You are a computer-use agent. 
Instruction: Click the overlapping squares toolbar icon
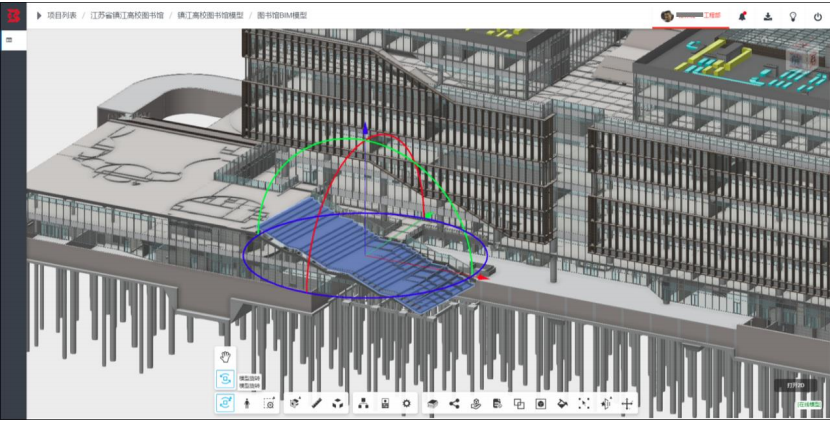(519, 404)
